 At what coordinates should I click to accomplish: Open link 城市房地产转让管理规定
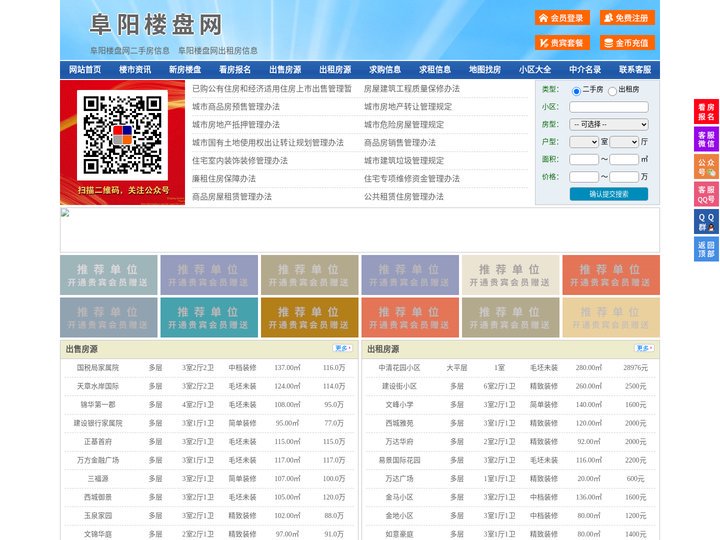click(x=408, y=107)
